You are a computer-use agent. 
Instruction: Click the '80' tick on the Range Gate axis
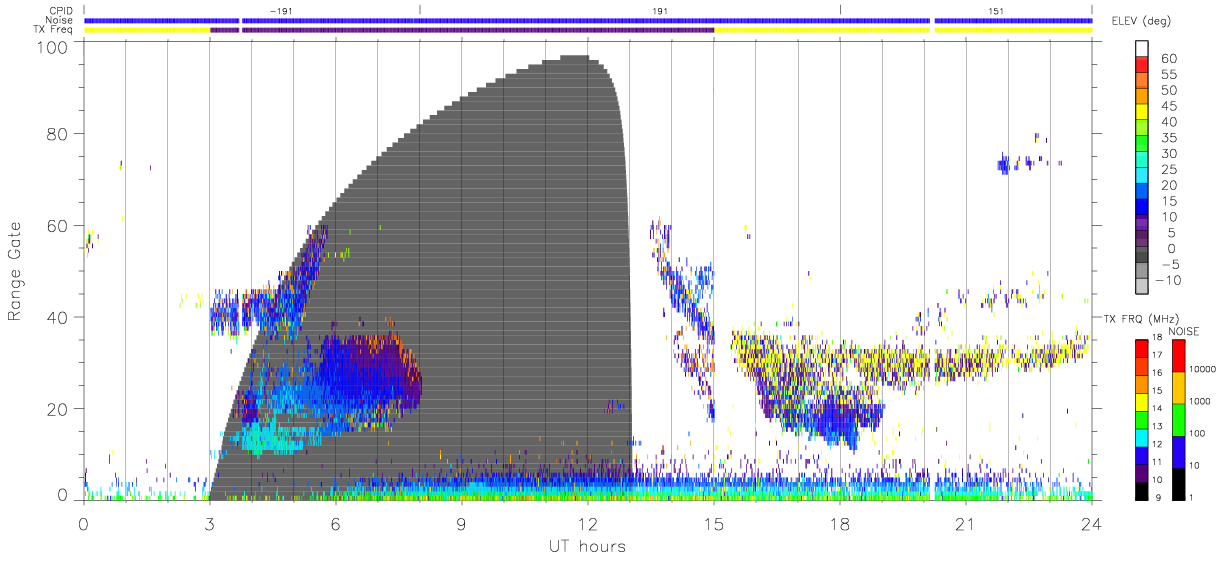(59, 134)
